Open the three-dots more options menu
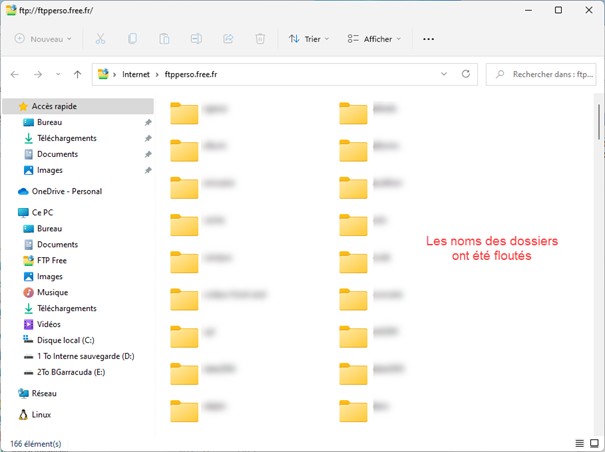 pos(428,39)
